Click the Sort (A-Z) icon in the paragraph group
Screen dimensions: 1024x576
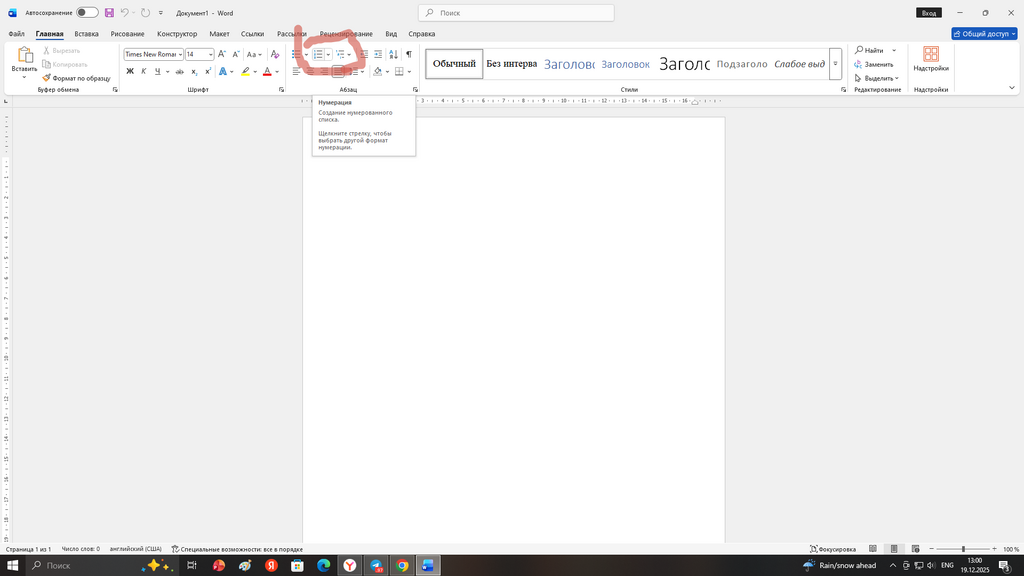(x=393, y=54)
